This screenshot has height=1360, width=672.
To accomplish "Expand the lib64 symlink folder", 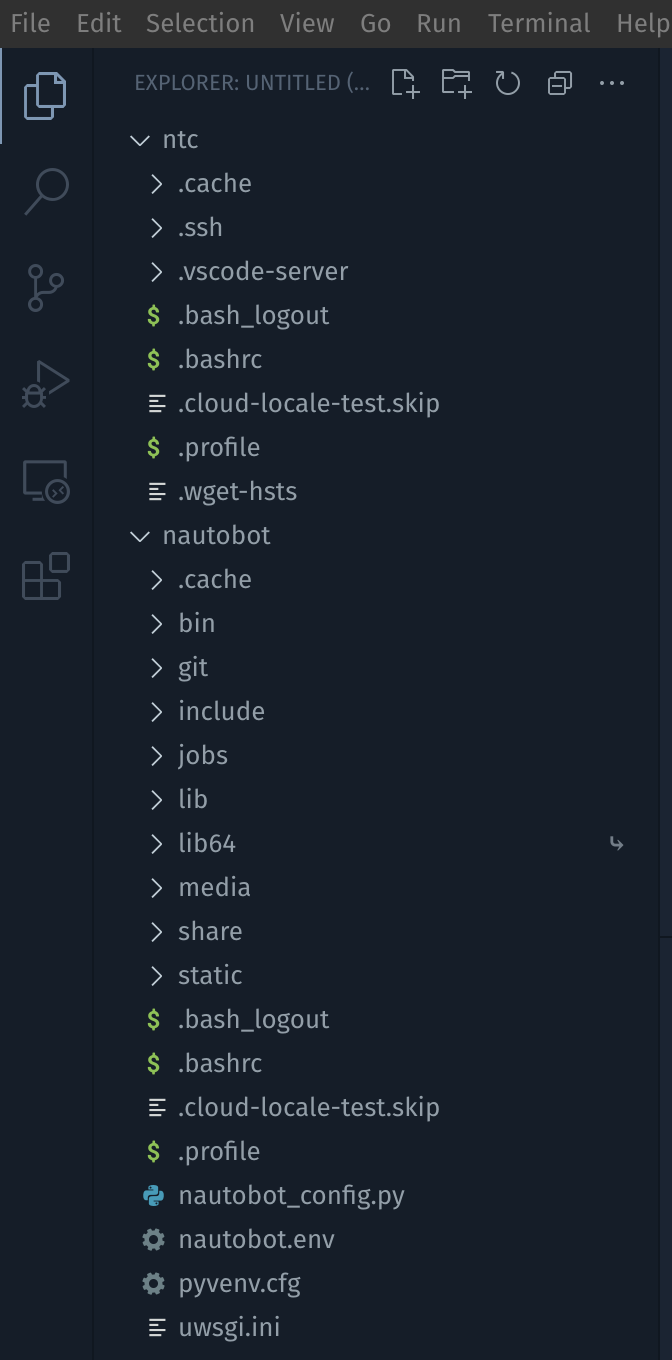I will [x=207, y=844].
